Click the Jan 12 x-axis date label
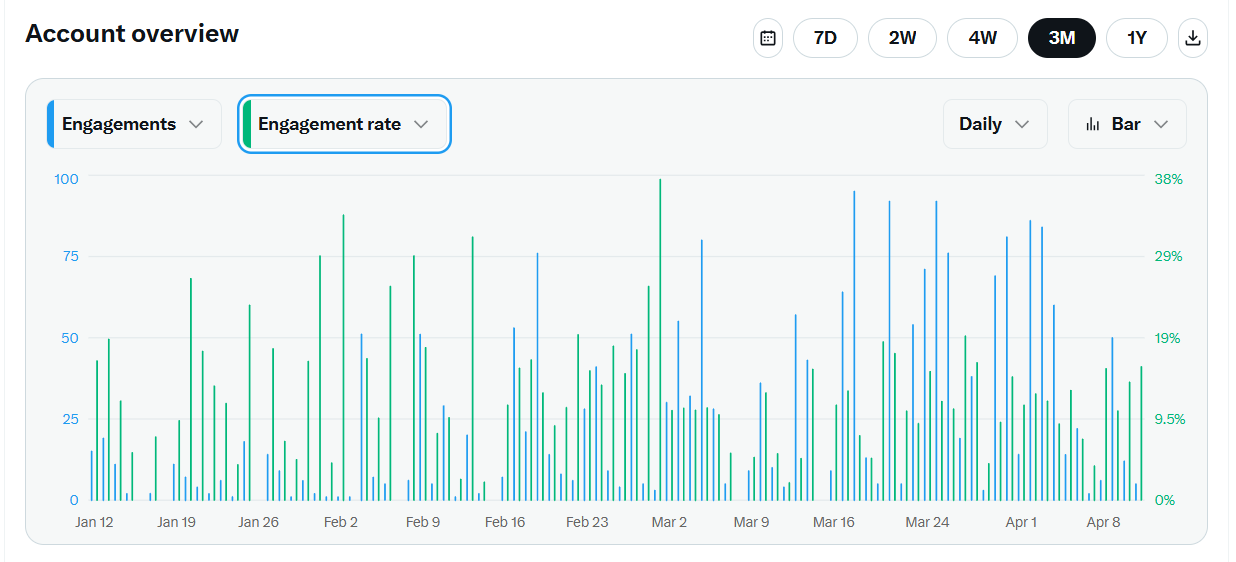1236x562 pixels. point(94,522)
